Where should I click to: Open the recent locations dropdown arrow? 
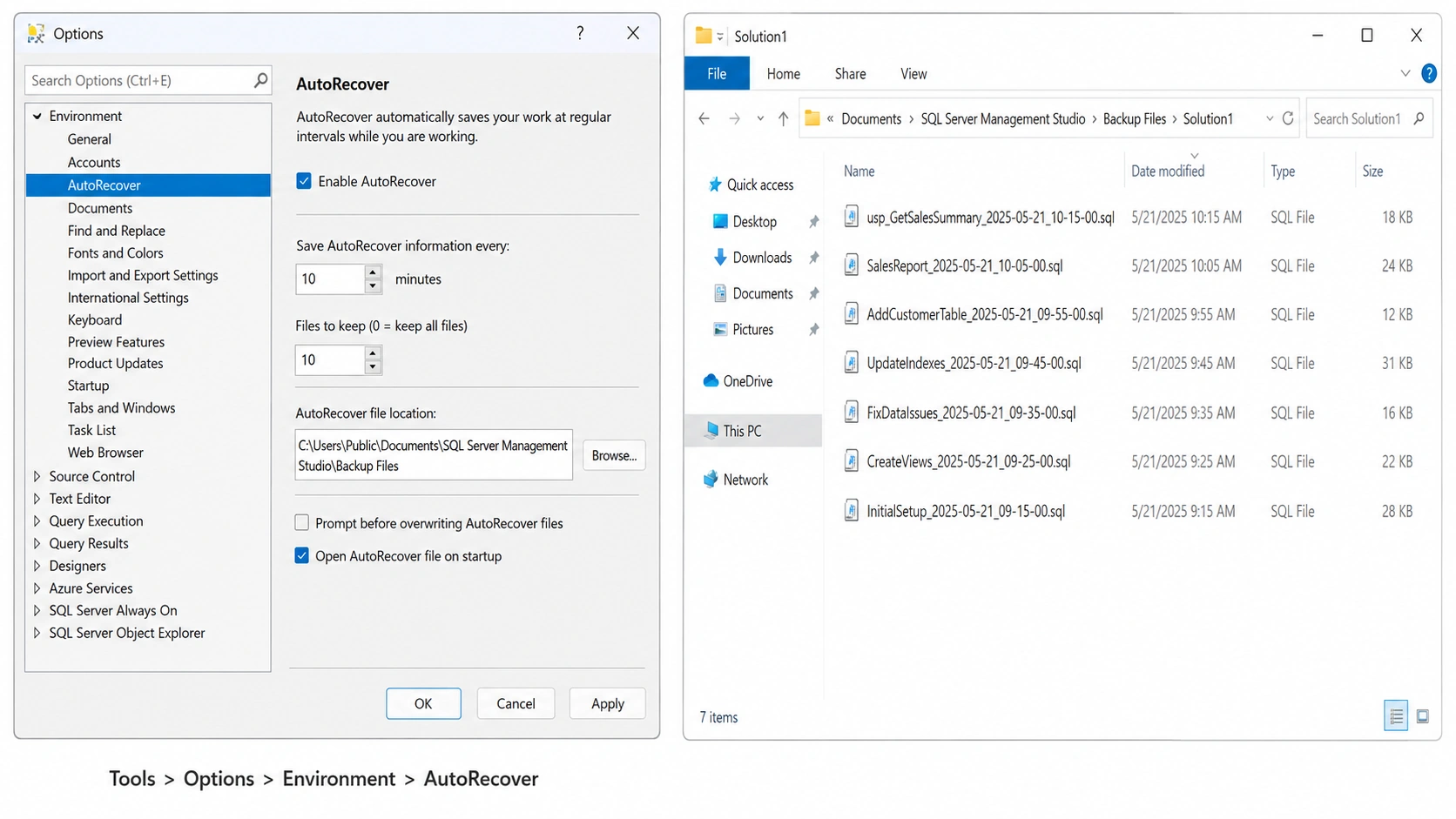click(760, 119)
